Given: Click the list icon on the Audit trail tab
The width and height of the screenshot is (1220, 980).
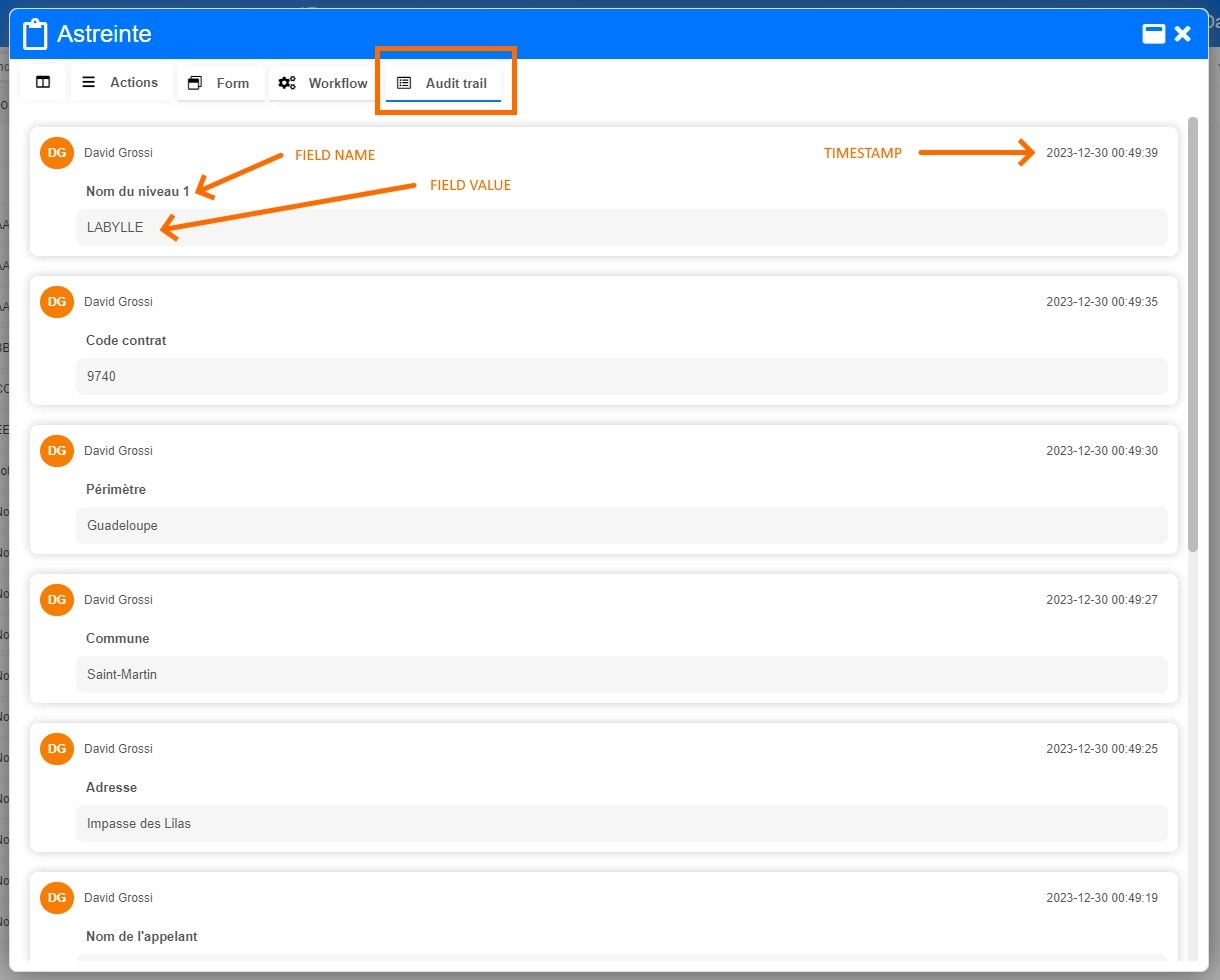Looking at the screenshot, I should pyautogui.click(x=406, y=83).
